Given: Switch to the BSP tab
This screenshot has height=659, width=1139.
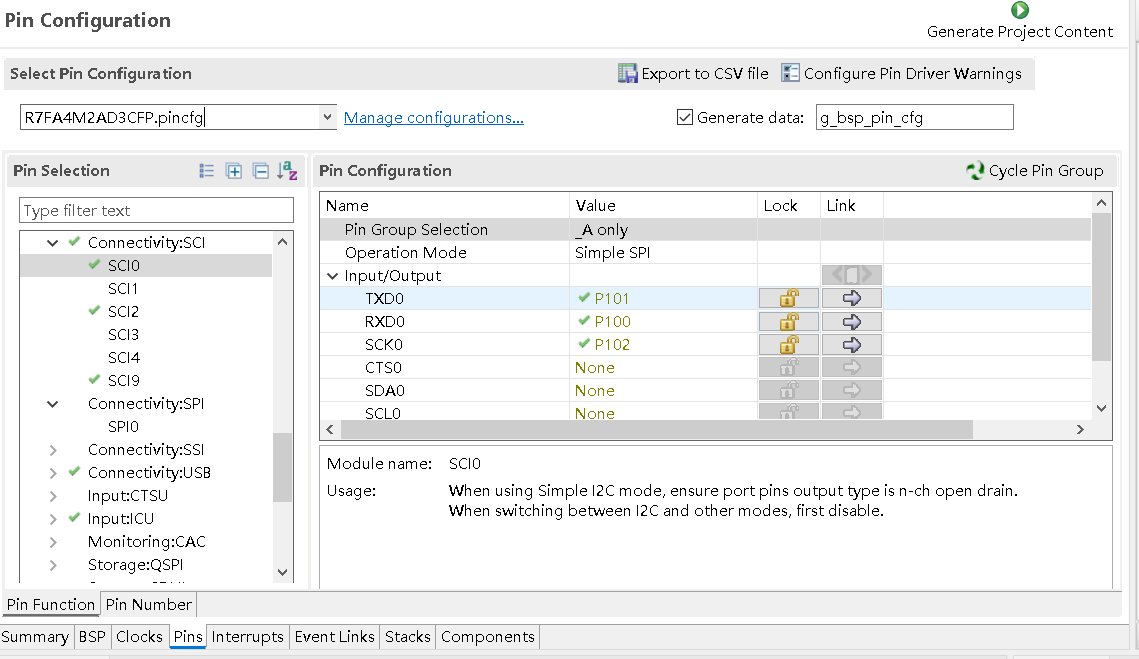Looking at the screenshot, I should click(x=92, y=636).
